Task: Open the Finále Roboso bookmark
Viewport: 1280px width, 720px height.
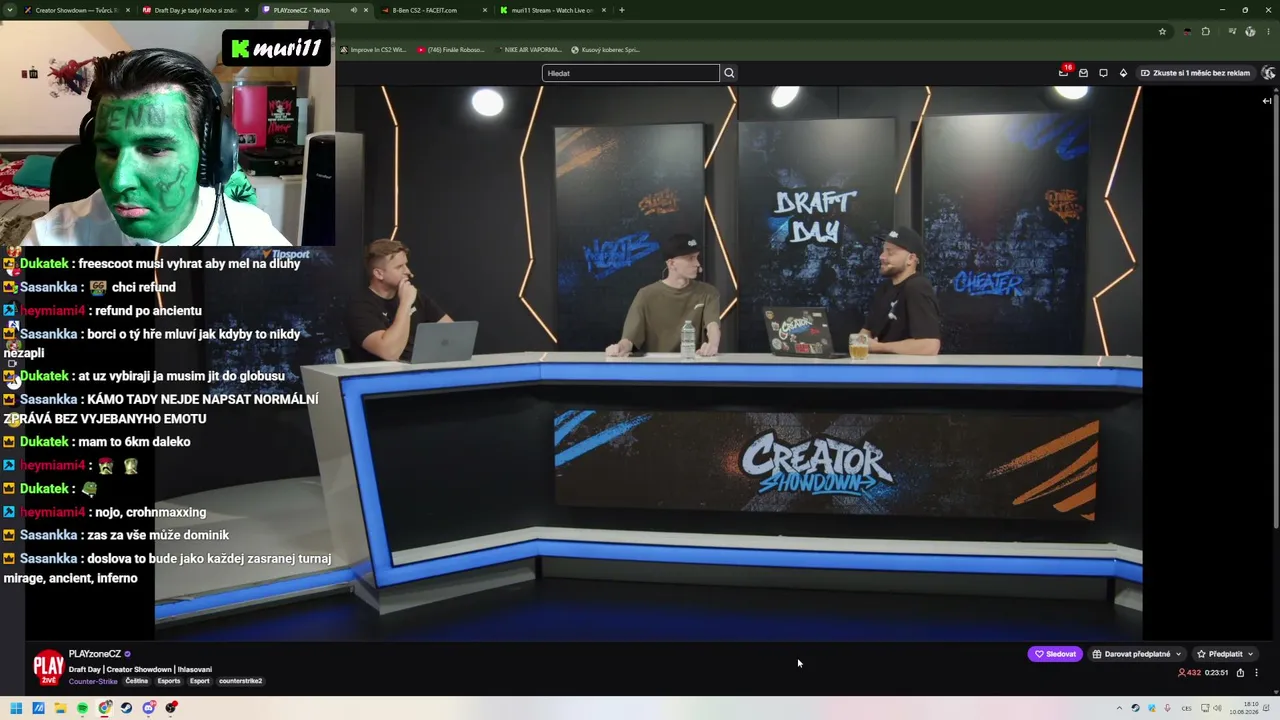Action: (x=450, y=49)
